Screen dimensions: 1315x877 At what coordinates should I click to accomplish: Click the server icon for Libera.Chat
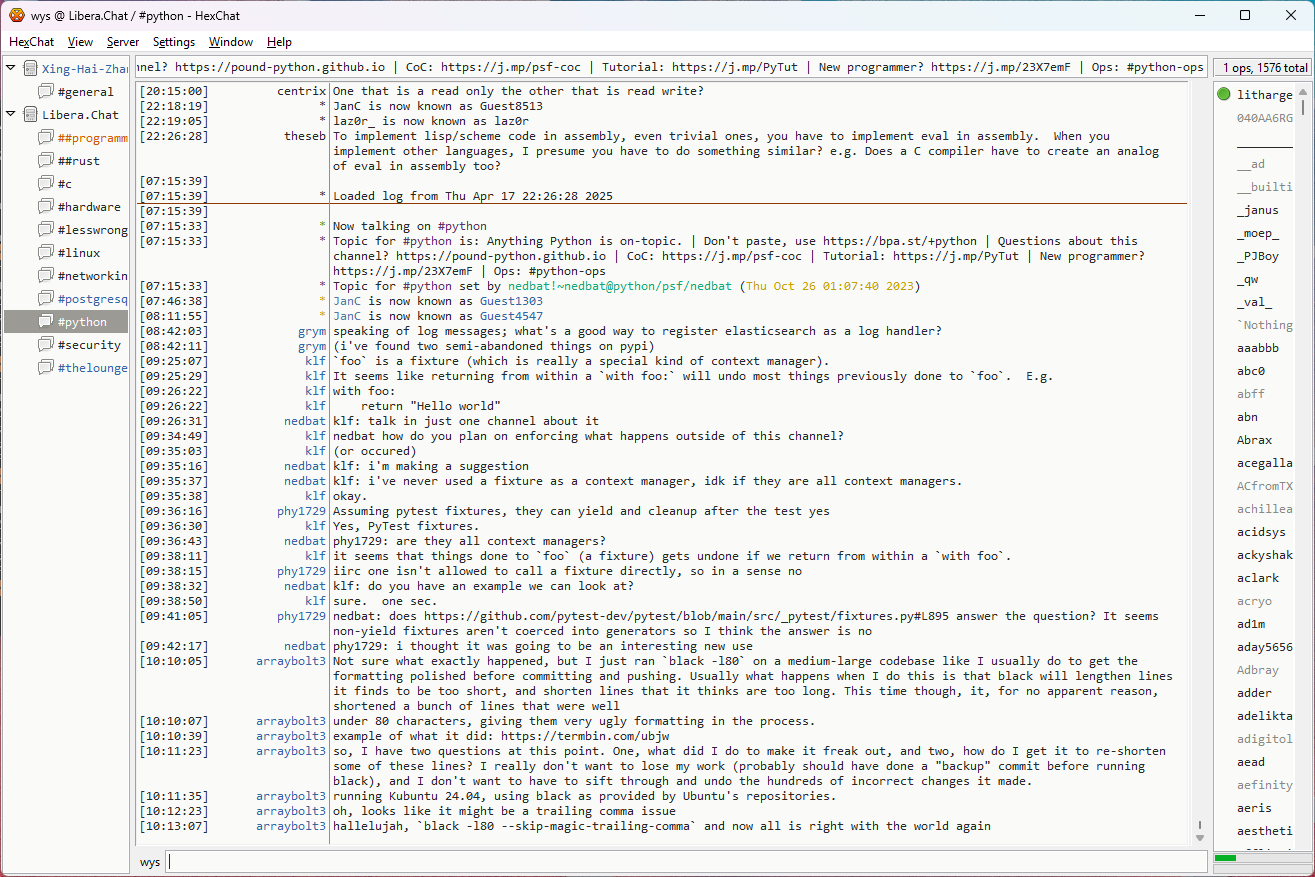30,115
